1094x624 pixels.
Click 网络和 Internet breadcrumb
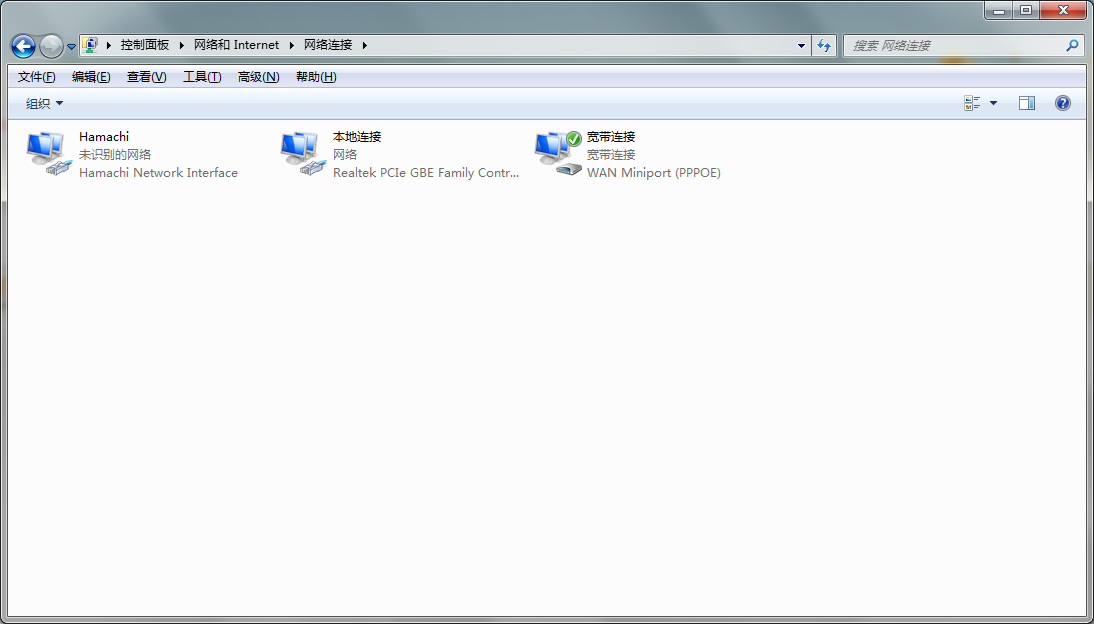pyautogui.click(x=237, y=45)
